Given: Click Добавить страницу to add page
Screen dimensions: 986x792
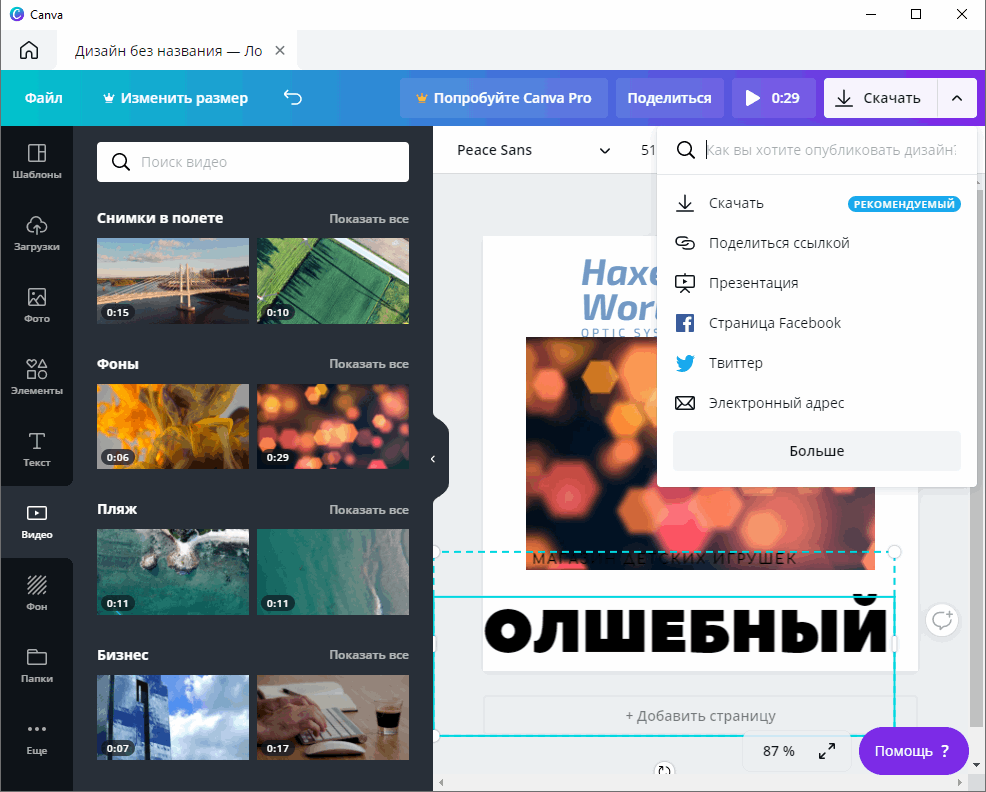Looking at the screenshot, I should coord(700,716).
